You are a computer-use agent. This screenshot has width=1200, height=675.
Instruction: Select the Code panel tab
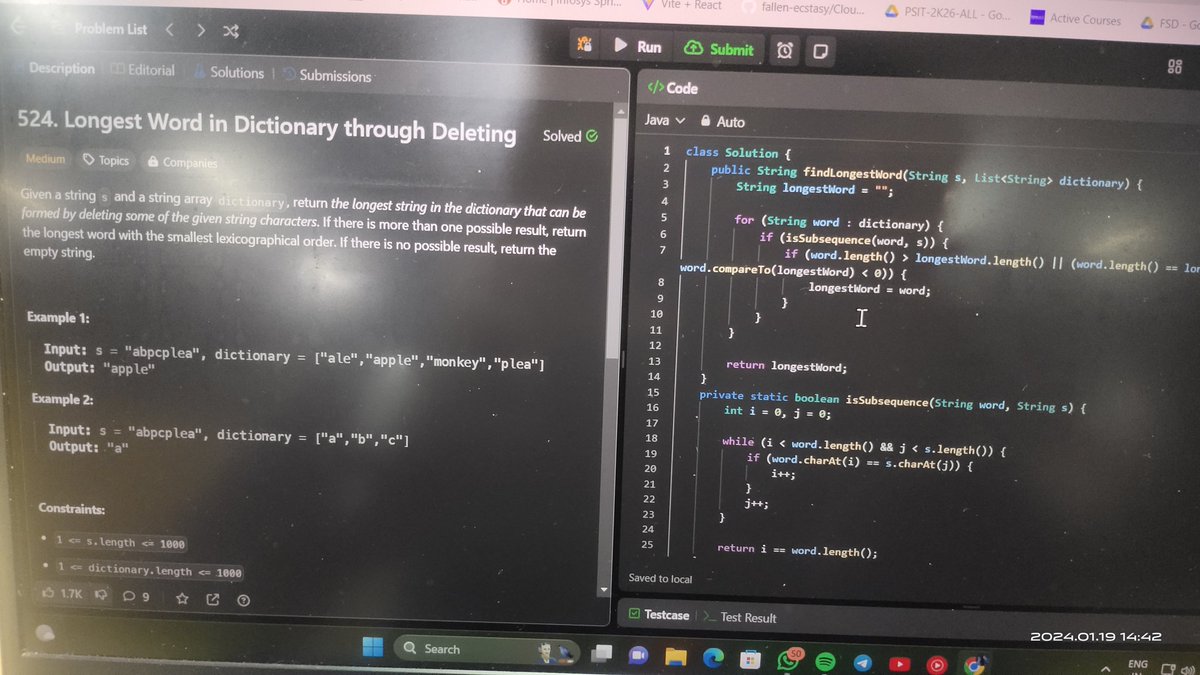coord(673,88)
